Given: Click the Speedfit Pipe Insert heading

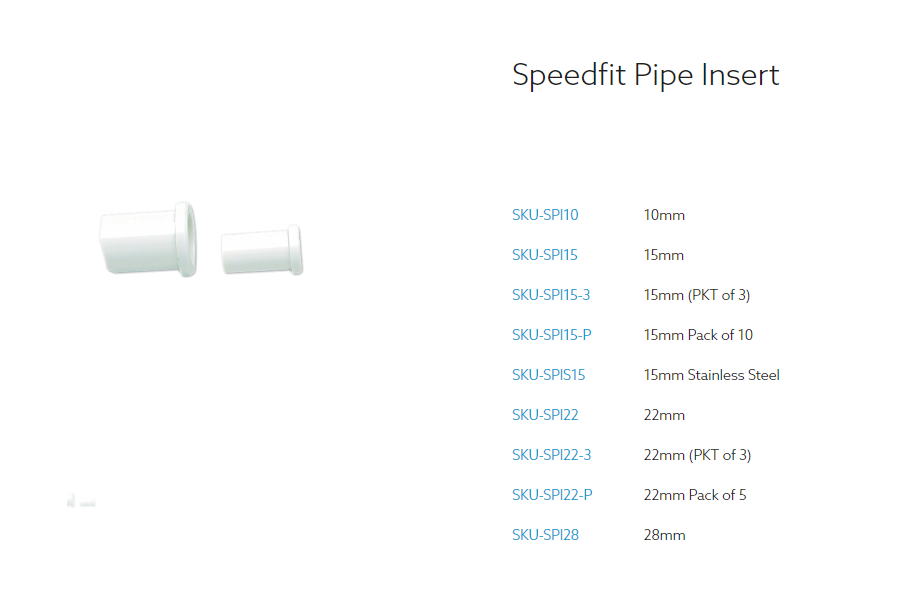Looking at the screenshot, I should coord(646,76).
